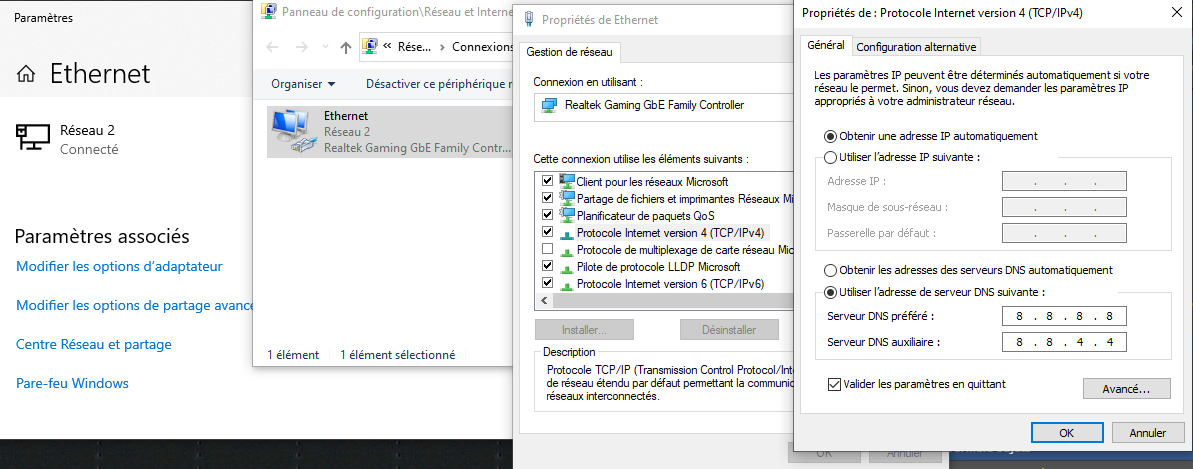Click the up-arrow navigation icon in explorer
The height and width of the screenshot is (469, 1193).
346,47
